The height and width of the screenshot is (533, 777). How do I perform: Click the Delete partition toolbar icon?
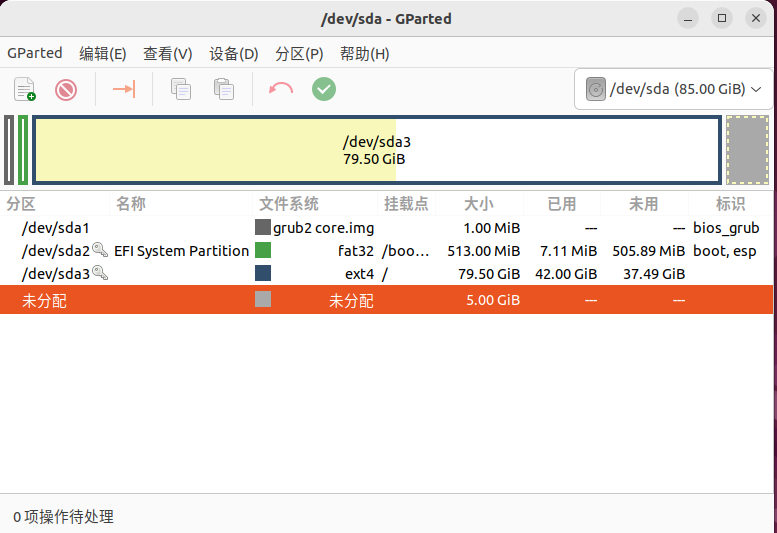click(66, 90)
